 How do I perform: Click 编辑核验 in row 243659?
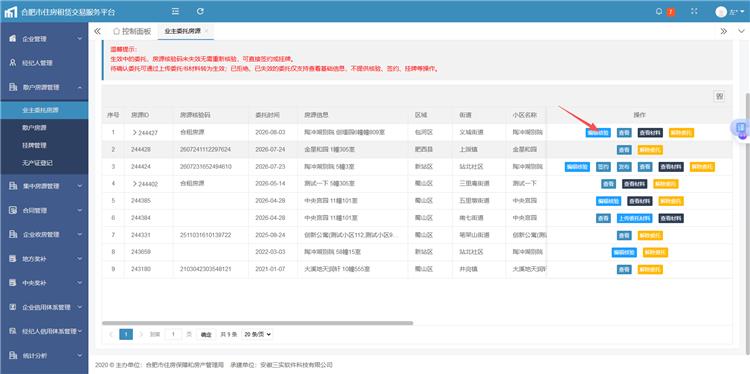pyautogui.click(x=624, y=252)
